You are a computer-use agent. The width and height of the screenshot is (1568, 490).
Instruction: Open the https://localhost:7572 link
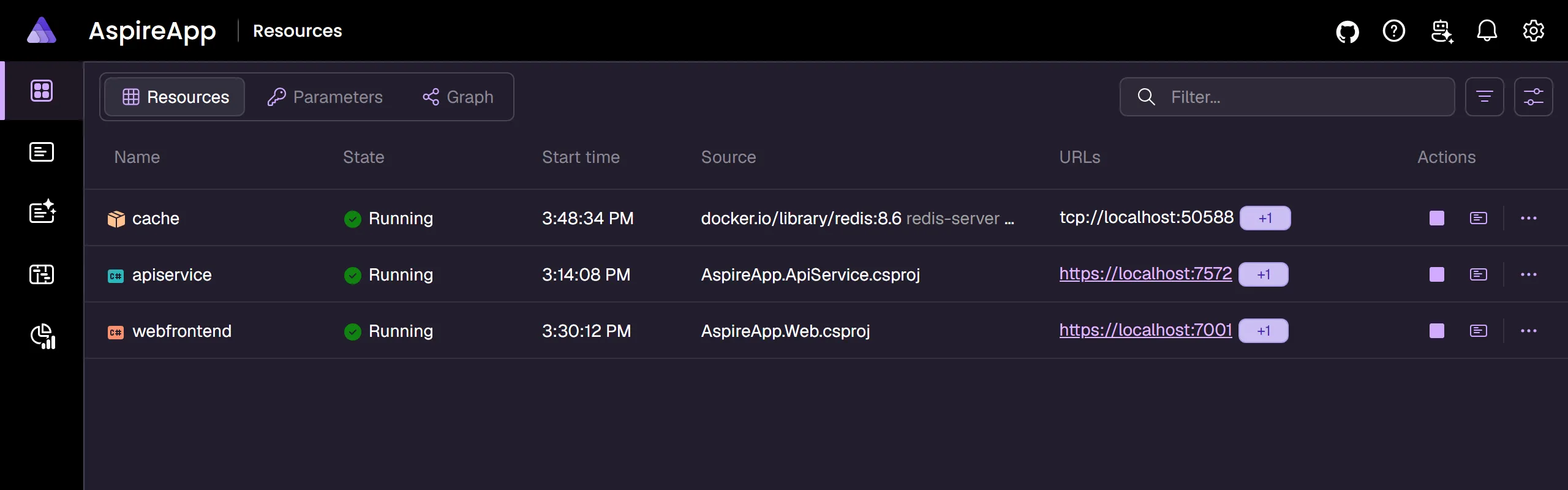click(x=1145, y=274)
